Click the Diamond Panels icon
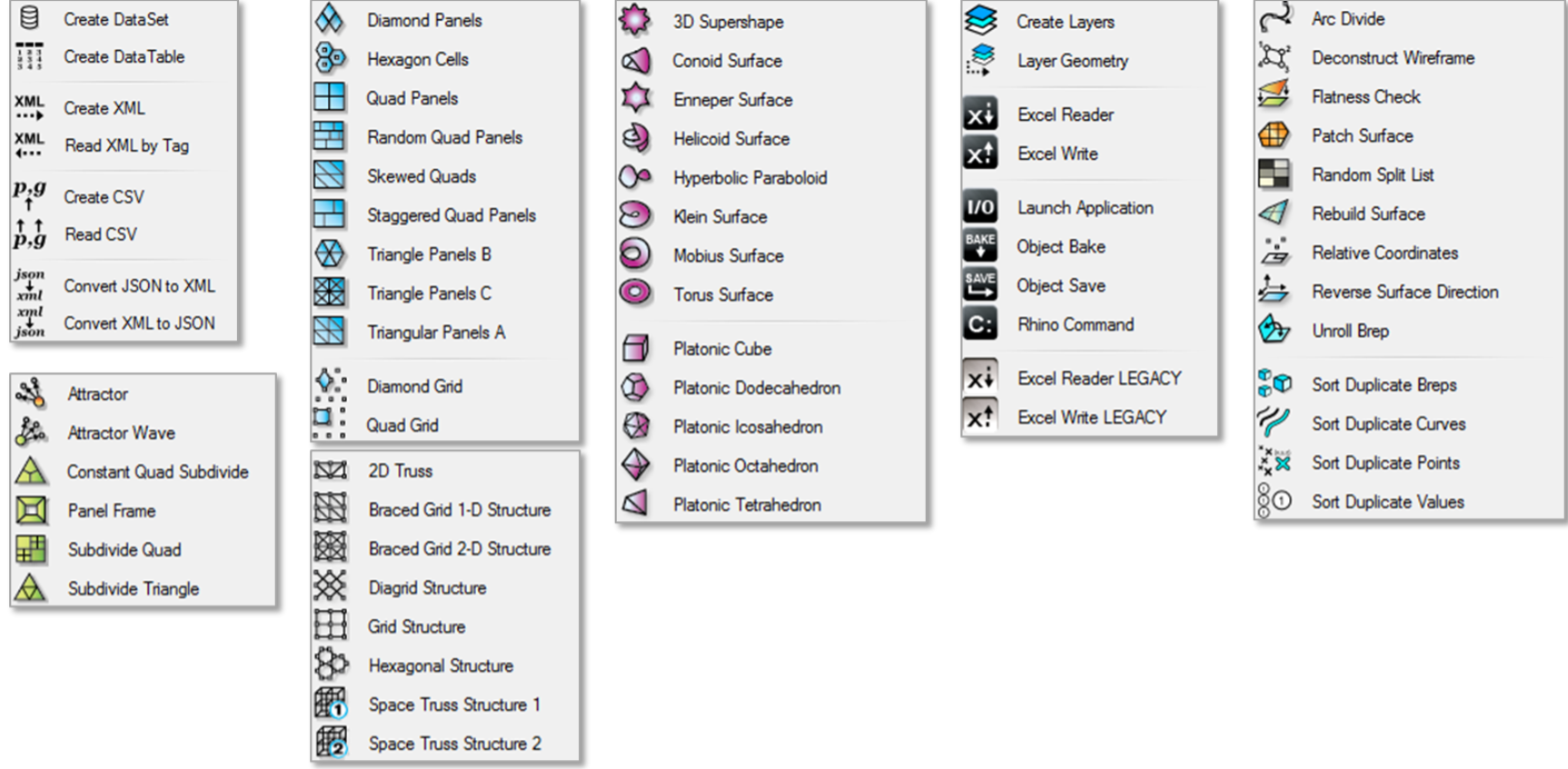This screenshot has height=769, width=1568. [329, 19]
